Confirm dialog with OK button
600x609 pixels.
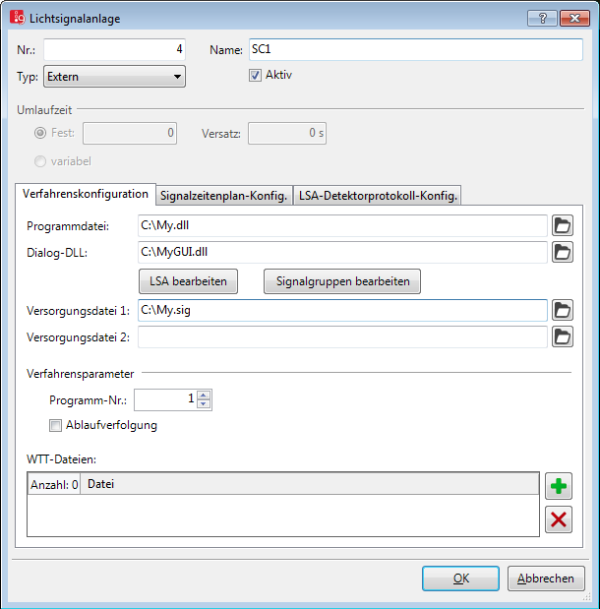(x=460, y=578)
